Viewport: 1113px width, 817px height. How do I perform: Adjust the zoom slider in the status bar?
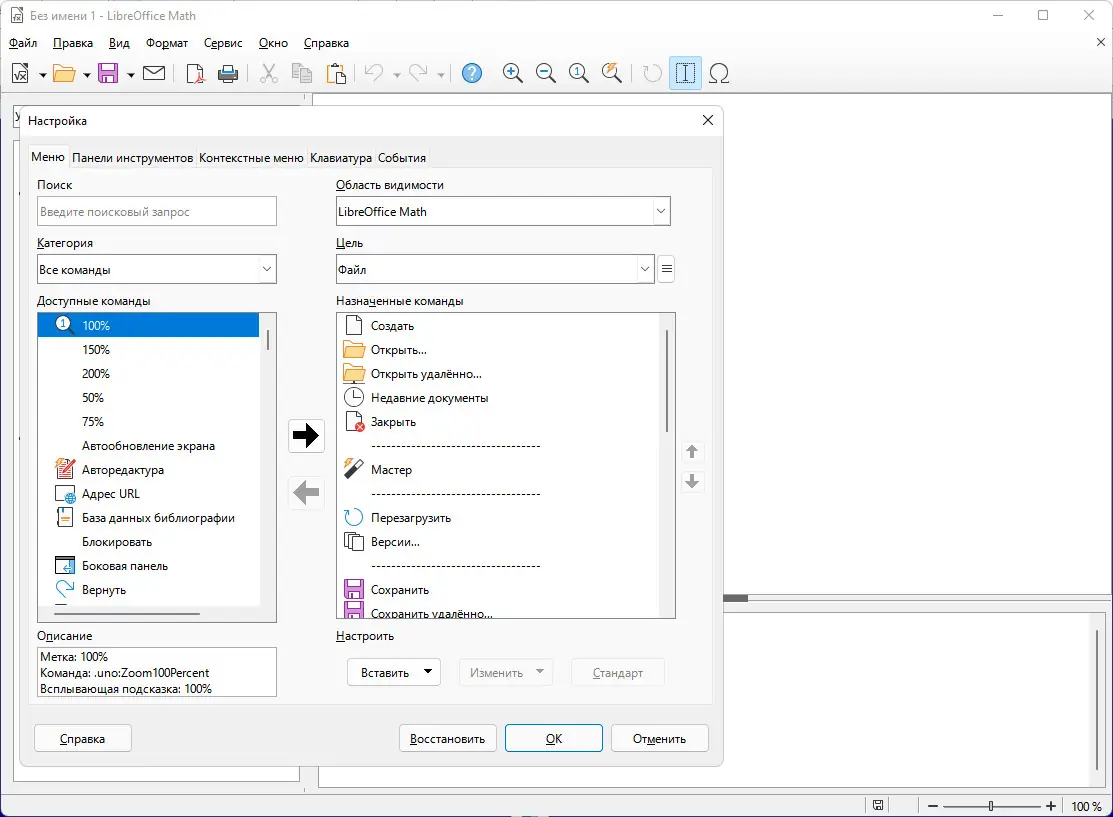[990, 805]
